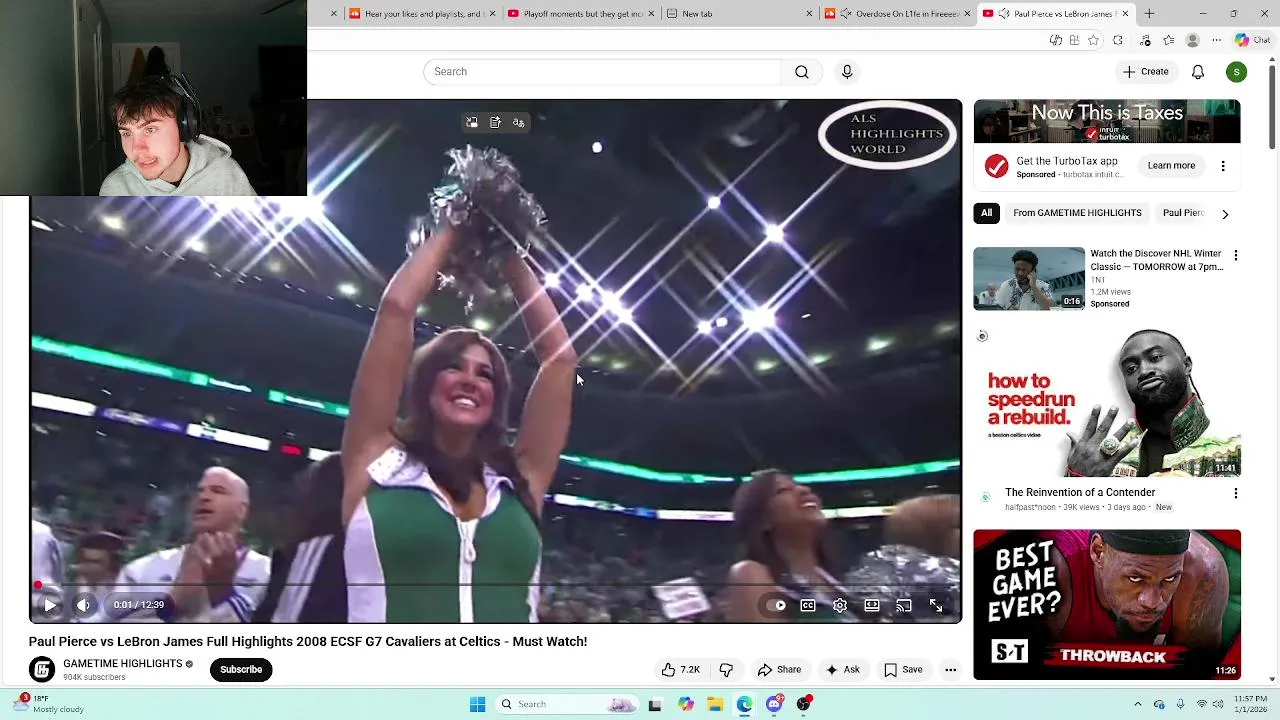Open the Ask AI button
This screenshot has width=1280, height=720.
[842, 670]
